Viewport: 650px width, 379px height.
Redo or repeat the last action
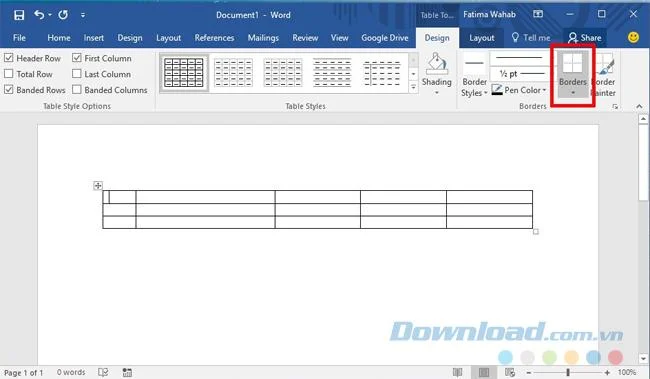[63, 15]
